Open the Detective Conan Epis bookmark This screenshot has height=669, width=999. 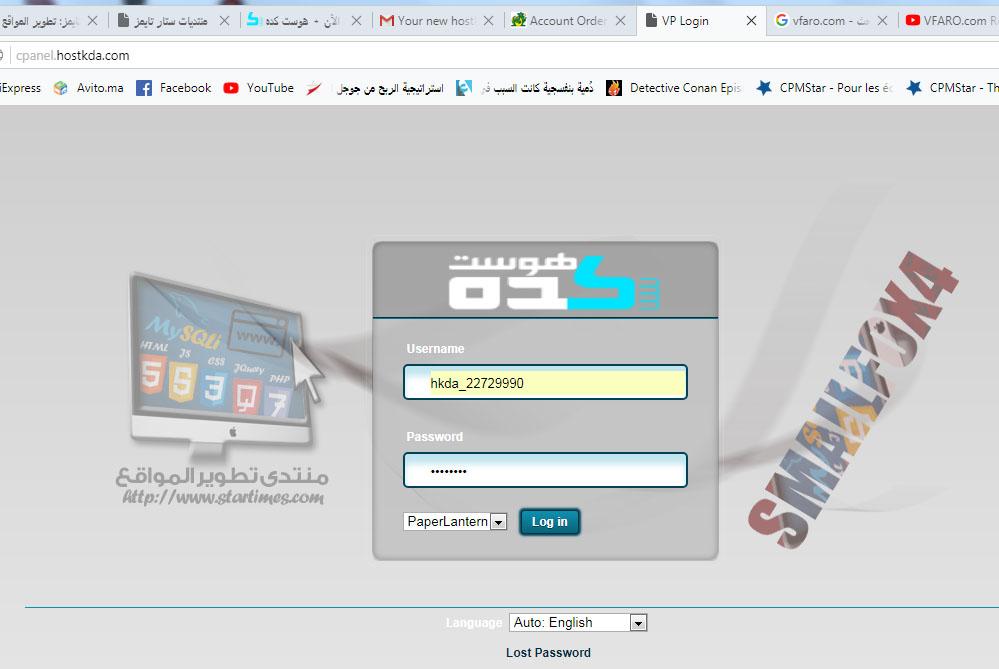click(x=673, y=88)
